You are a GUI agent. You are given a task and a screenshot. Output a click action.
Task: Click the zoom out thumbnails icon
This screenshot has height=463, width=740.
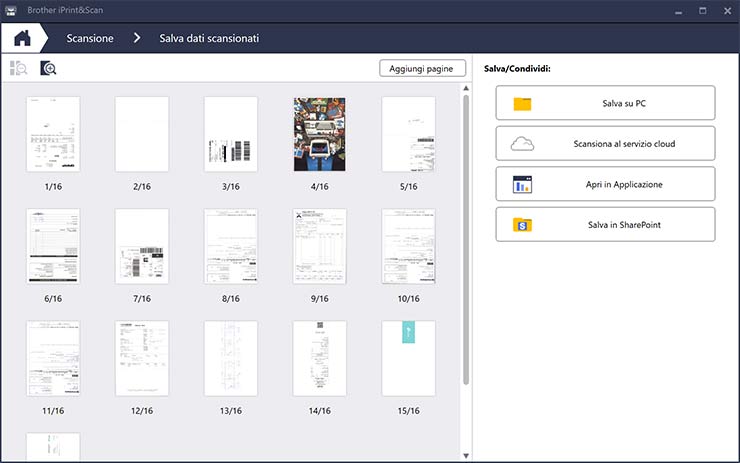(18, 68)
